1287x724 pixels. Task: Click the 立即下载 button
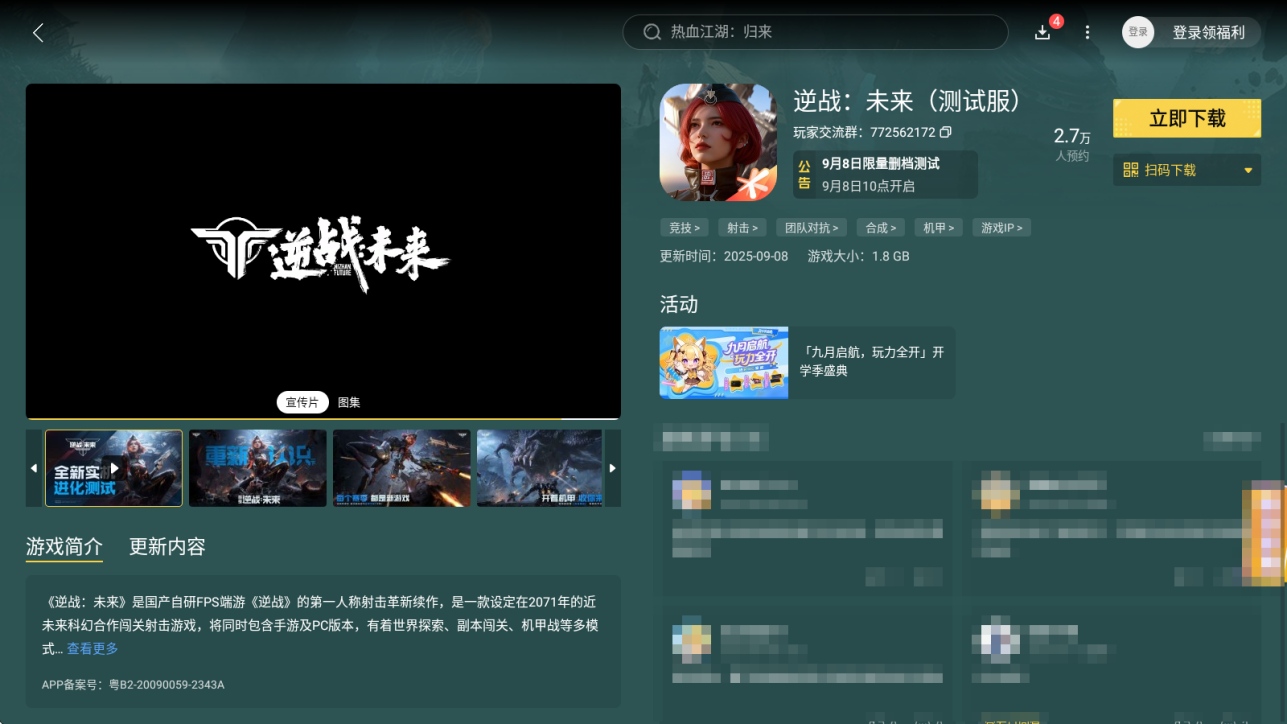pos(1187,118)
